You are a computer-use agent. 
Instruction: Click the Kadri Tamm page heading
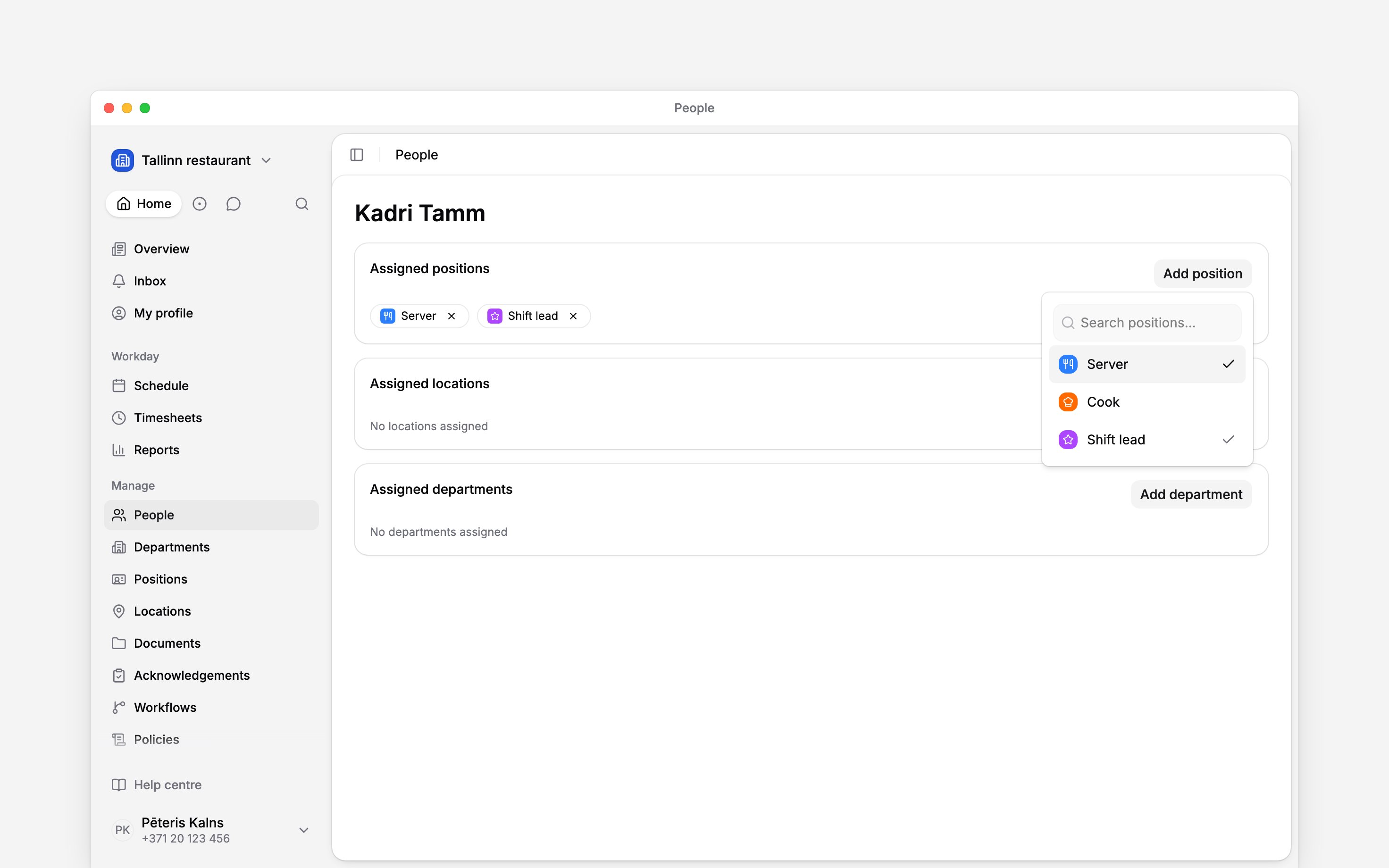419,214
